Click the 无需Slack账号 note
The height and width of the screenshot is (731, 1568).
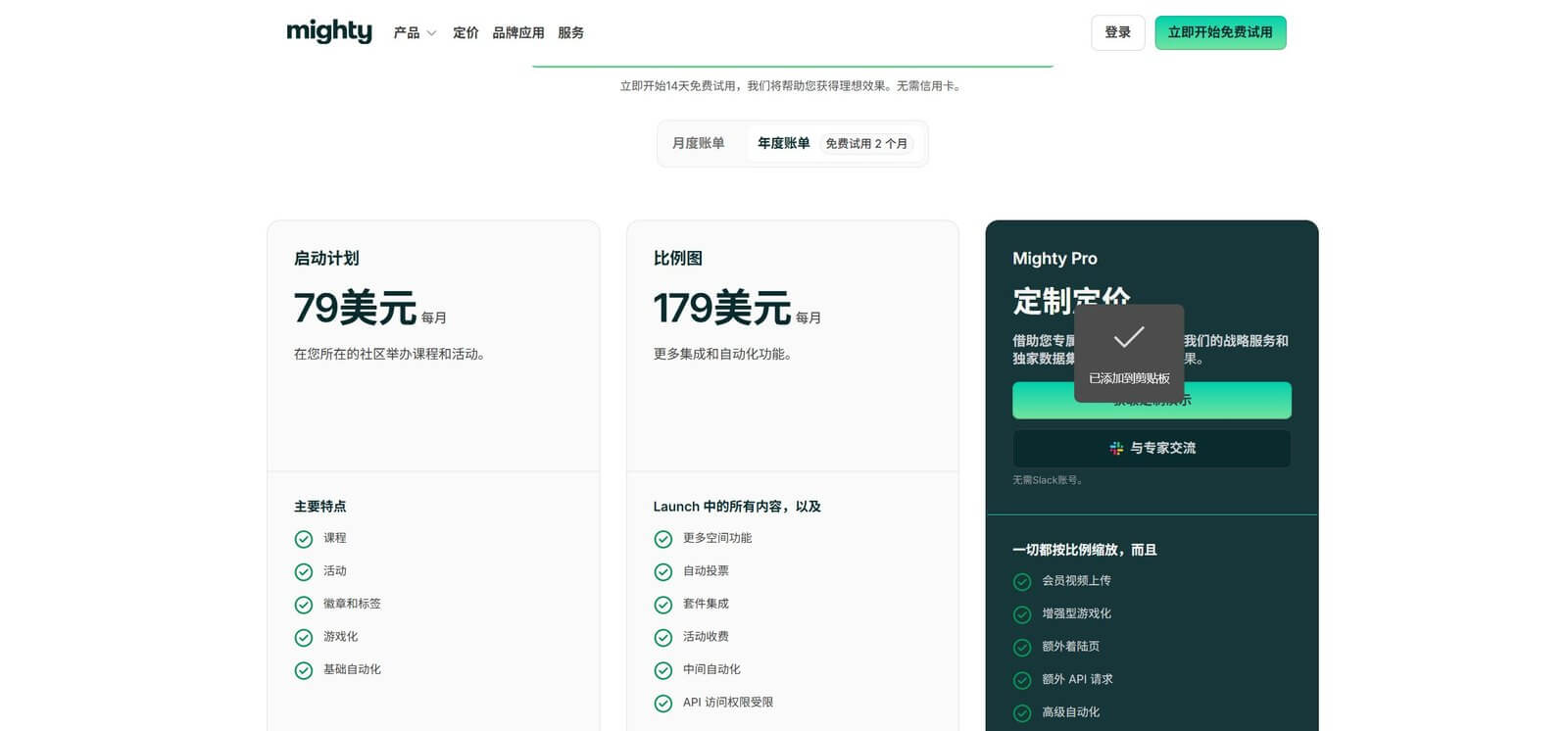click(1048, 480)
